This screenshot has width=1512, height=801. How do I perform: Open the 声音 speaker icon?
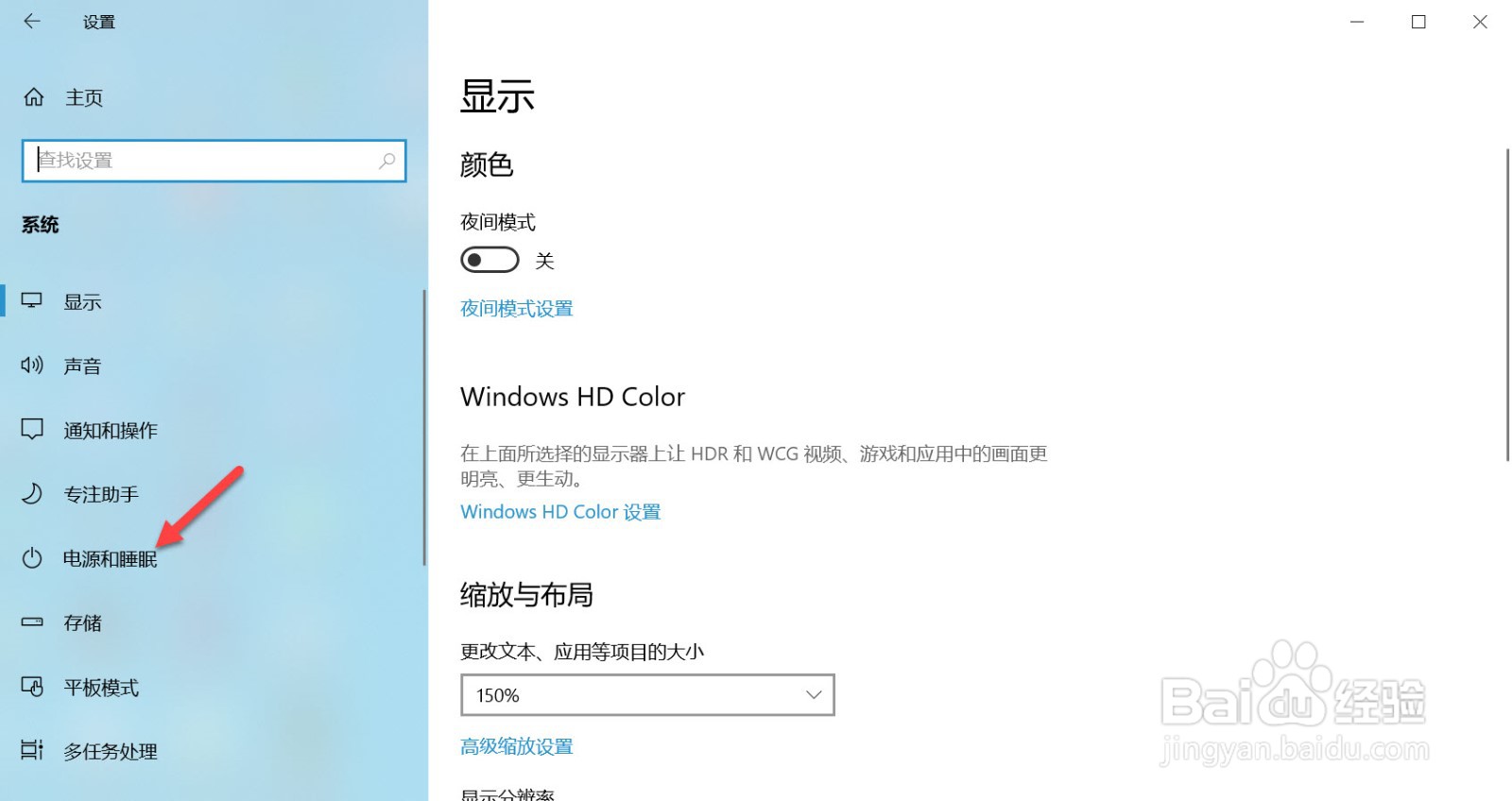tap(32, 366)
